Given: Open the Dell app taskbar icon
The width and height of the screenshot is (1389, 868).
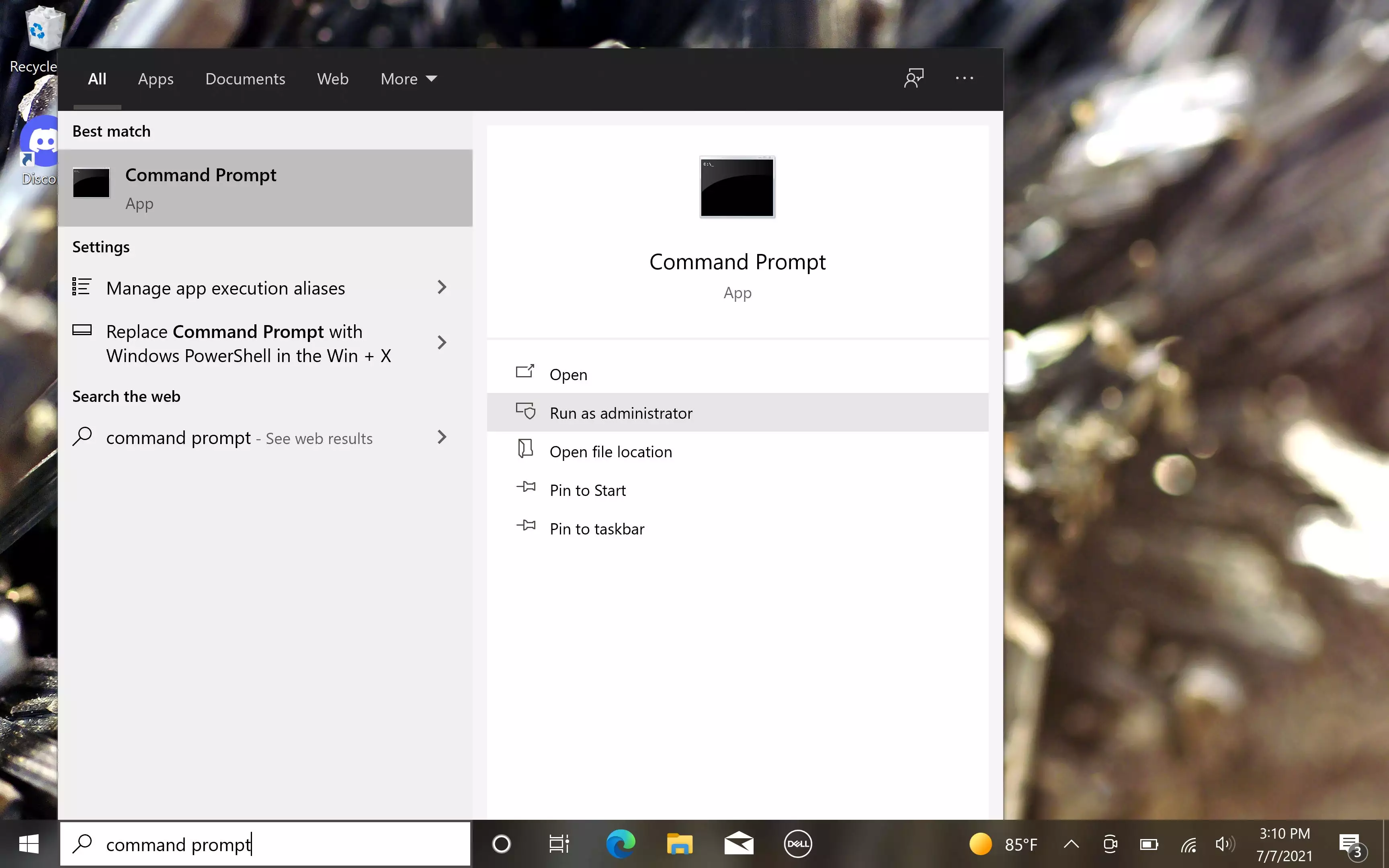Looking at the screenshot, I should (x=798, y=844).
